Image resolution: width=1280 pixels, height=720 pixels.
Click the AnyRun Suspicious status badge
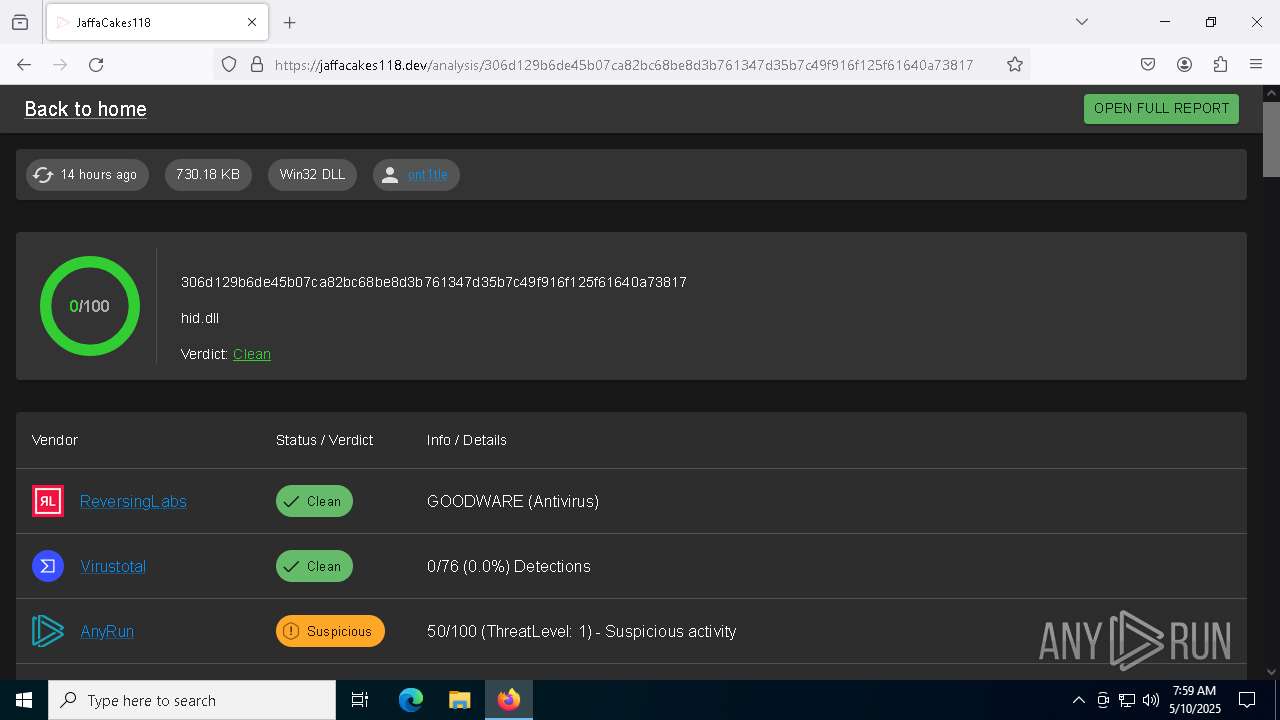[x=330, y=631]
